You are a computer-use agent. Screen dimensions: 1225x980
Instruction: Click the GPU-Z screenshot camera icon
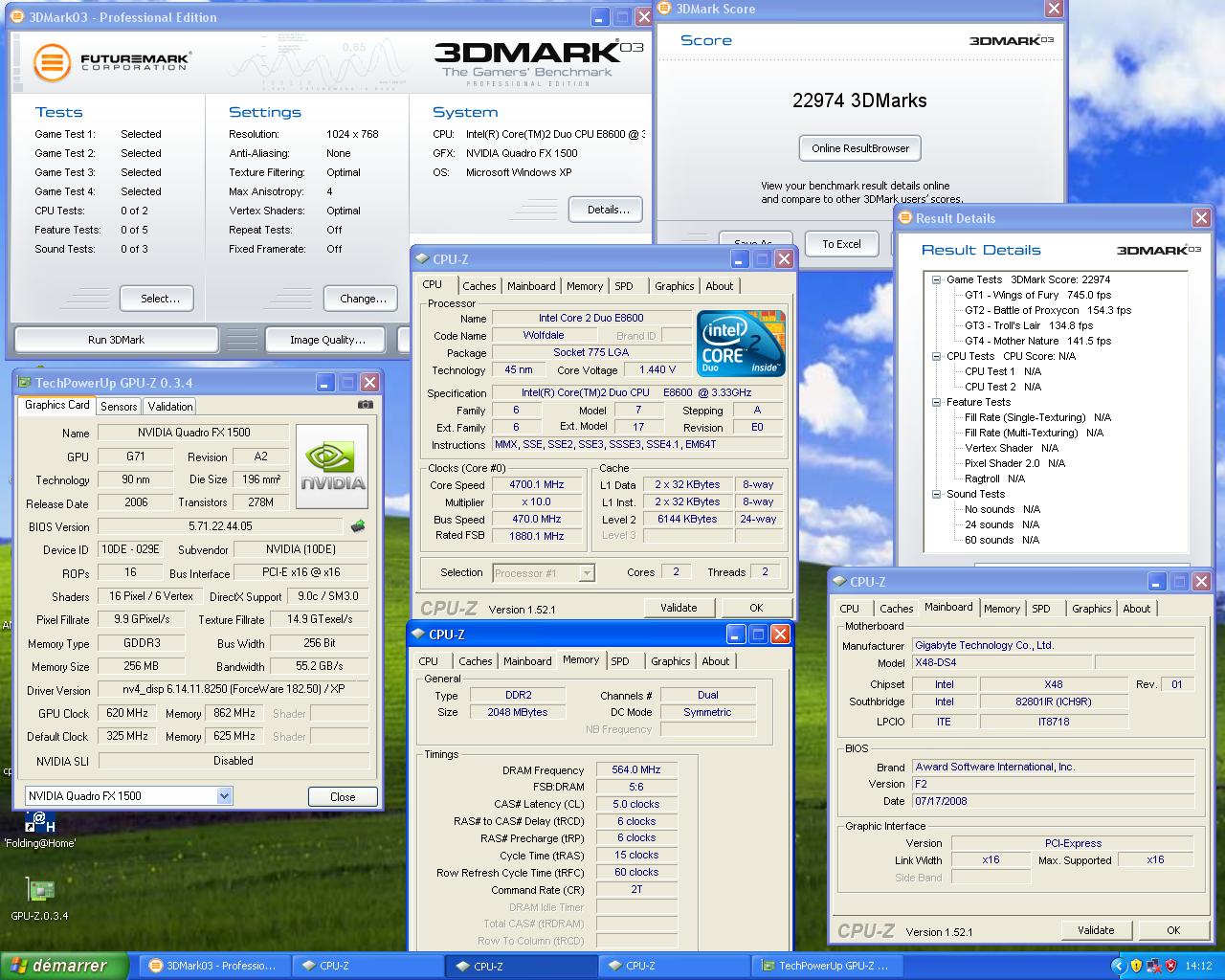pyautogui.click(x=365, y=405)
